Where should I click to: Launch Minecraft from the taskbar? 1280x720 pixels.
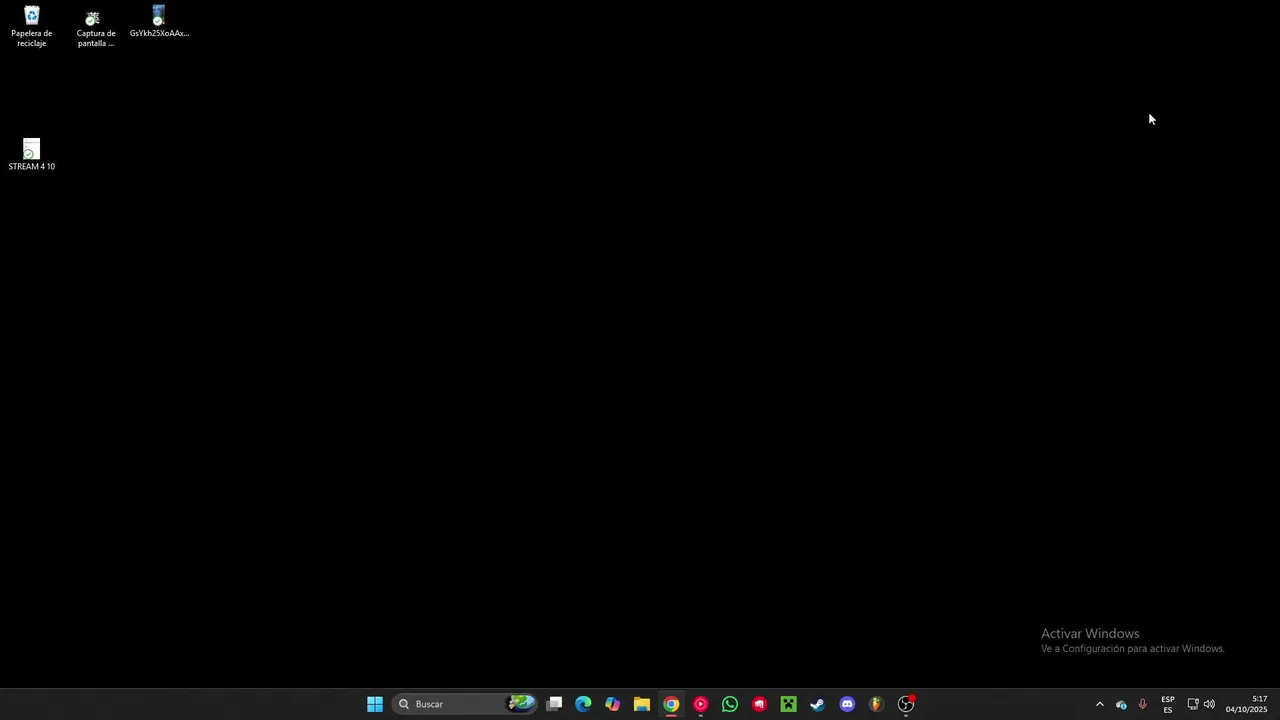pos(788,704)
